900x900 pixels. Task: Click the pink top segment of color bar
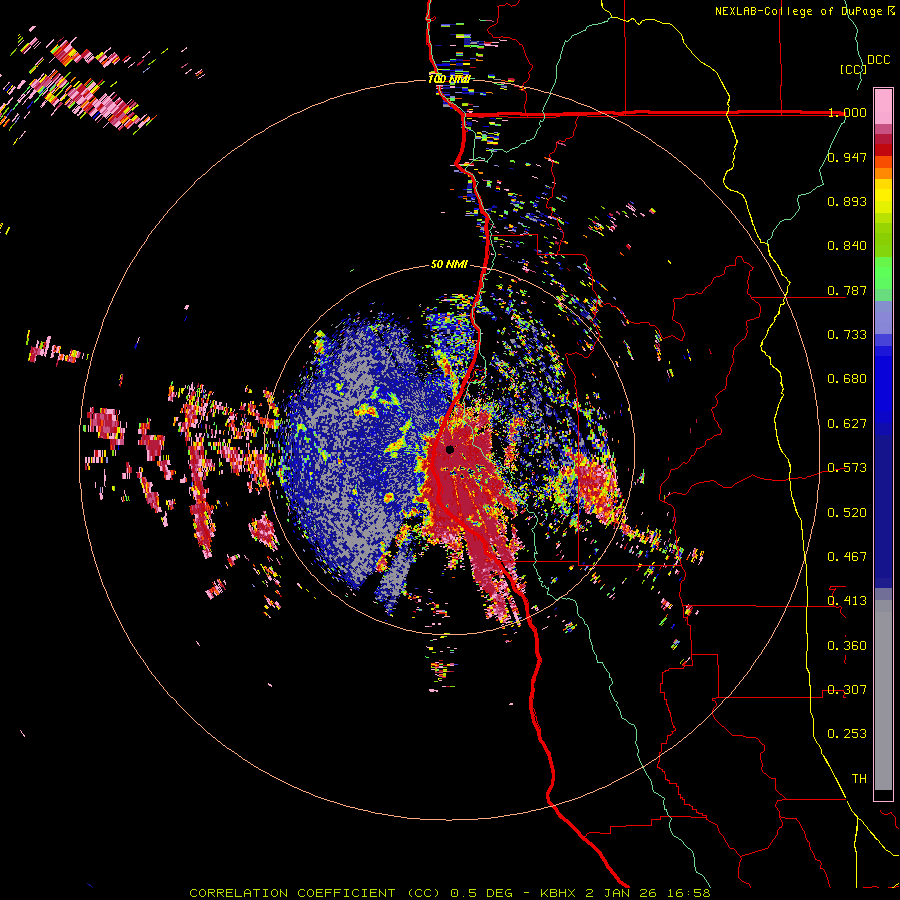[883, 106]
